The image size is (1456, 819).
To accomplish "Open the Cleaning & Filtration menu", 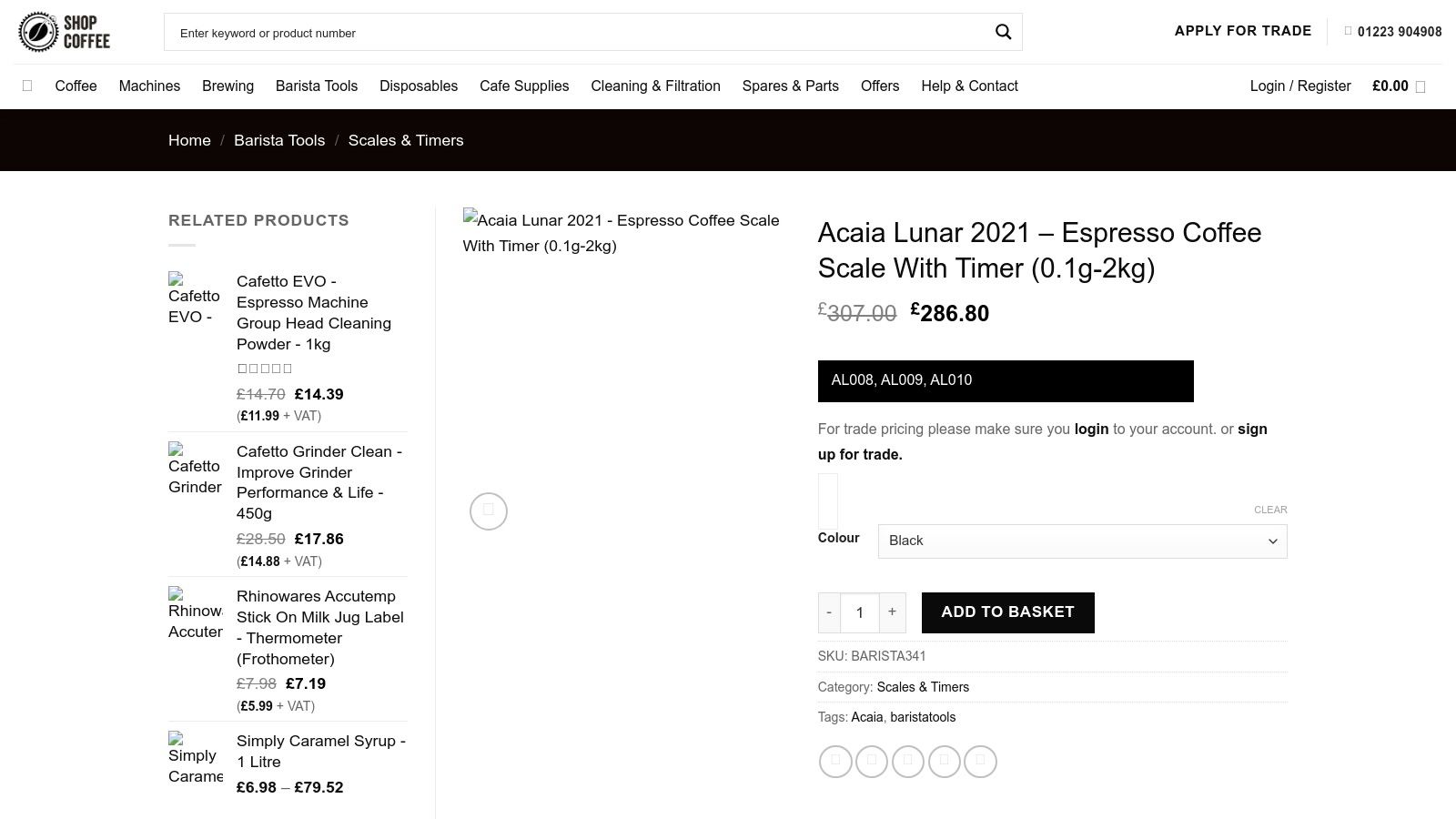I will [x=655, y=86].
